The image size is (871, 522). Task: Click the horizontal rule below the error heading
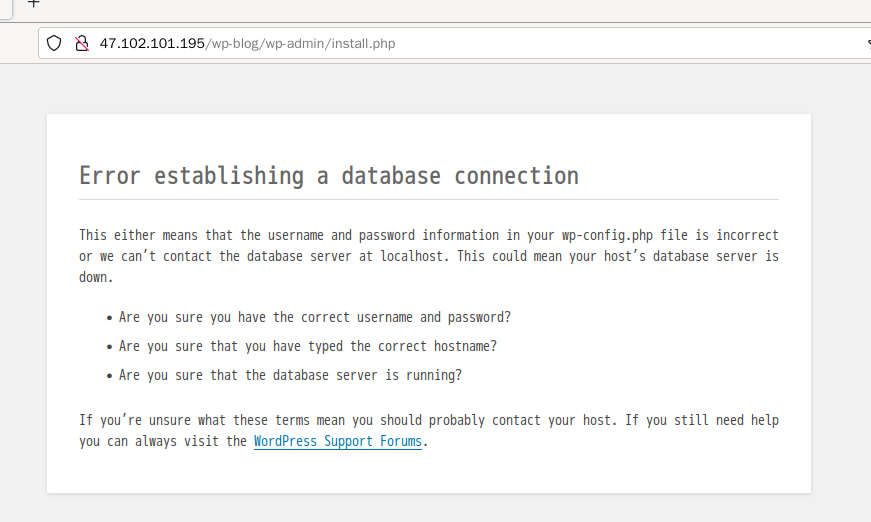429,199
